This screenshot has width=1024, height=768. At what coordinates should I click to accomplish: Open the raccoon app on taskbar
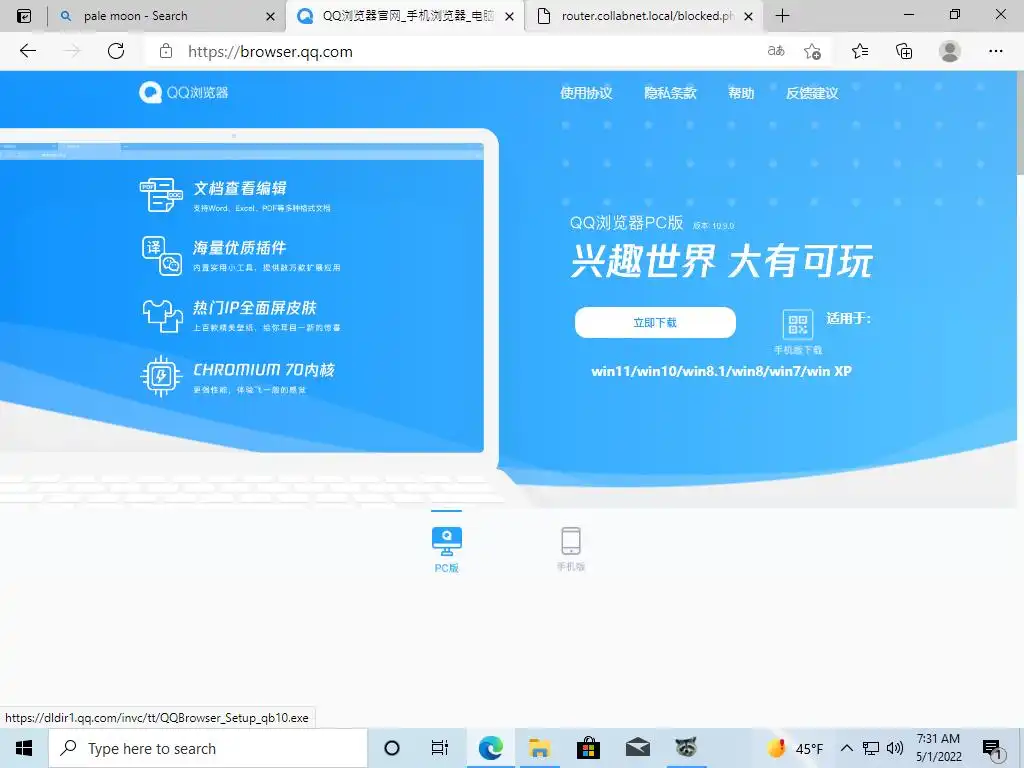tap(686, 748)
